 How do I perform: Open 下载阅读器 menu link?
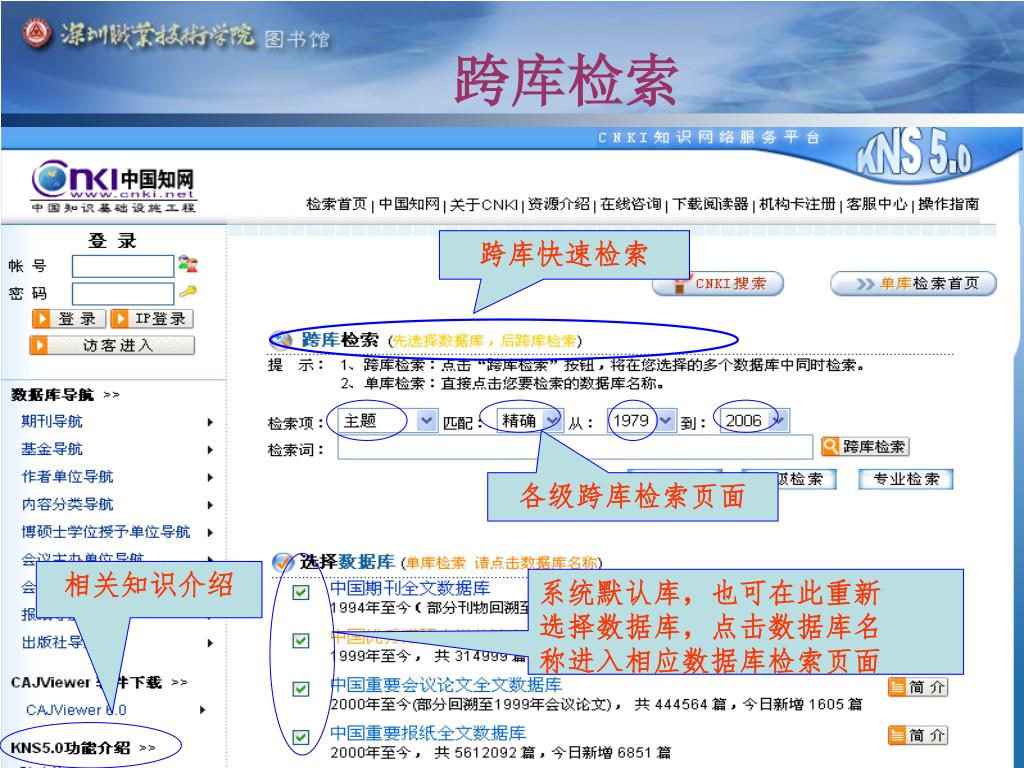[711, 204]
